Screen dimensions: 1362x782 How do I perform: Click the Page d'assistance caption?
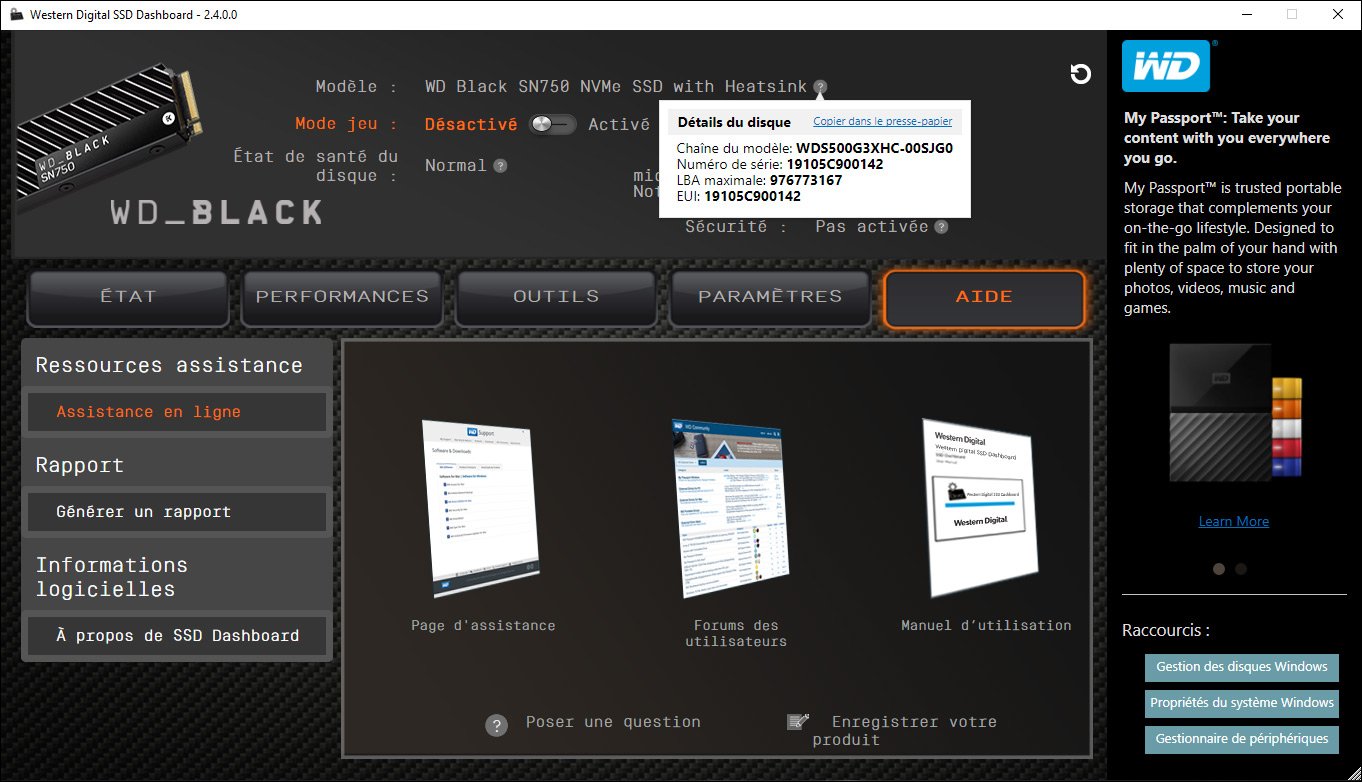[x=483, y=626]
